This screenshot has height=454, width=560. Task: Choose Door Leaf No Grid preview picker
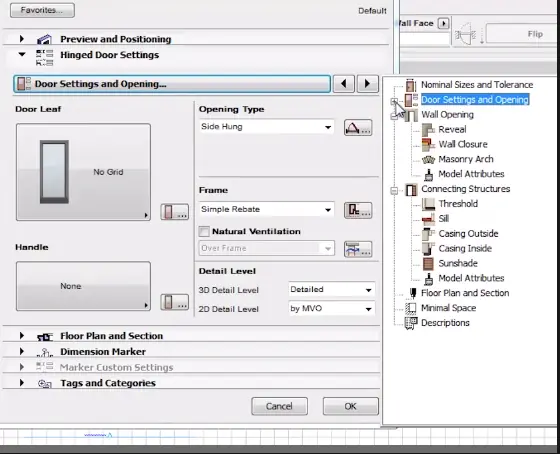point(83,172)
